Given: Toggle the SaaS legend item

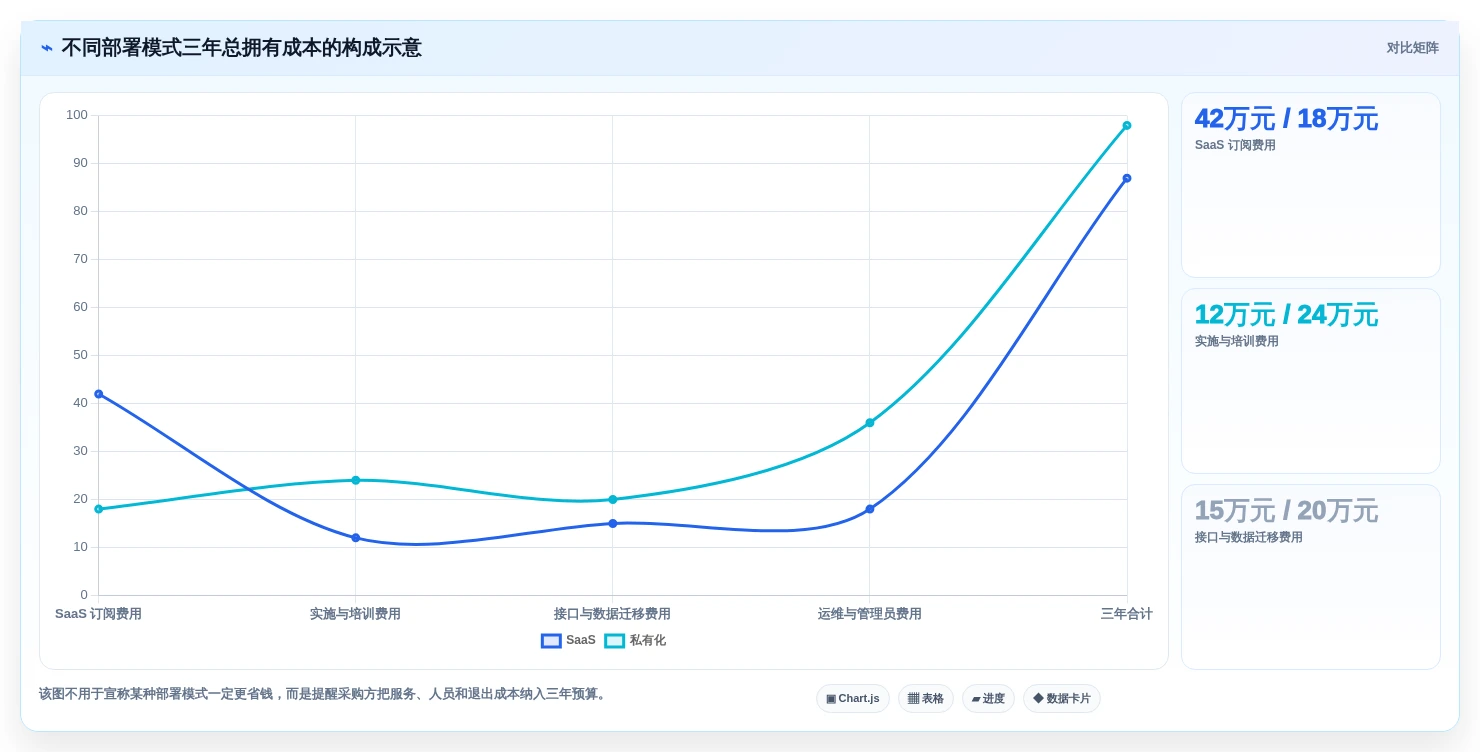Looking at the screenshot, I should (568, 641).
